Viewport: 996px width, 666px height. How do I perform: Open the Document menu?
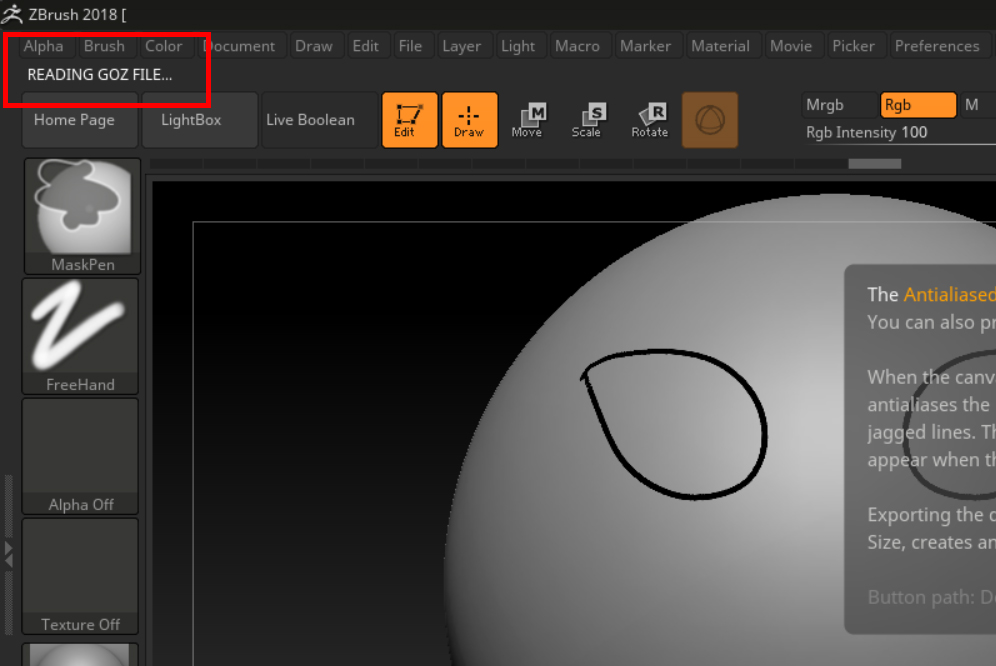tap(239, 46)
